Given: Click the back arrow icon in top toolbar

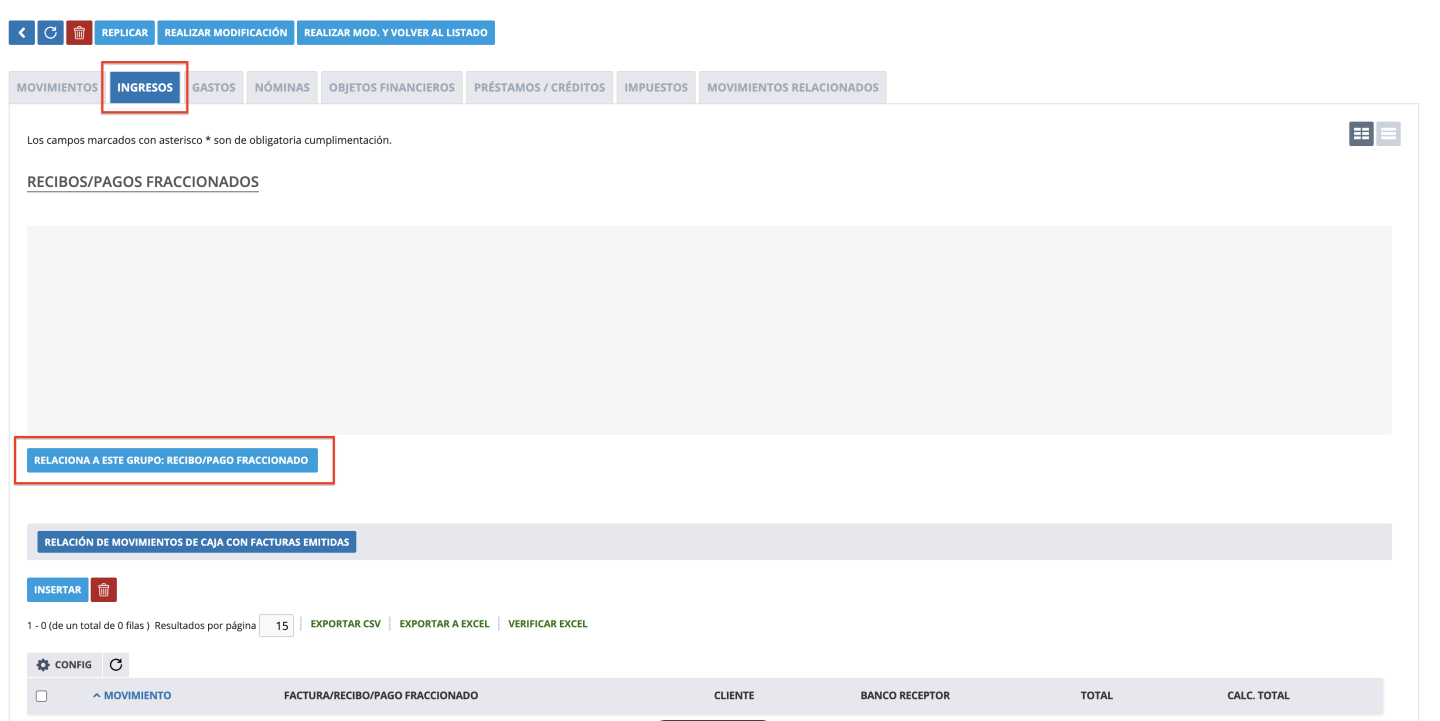Looking at the screenshot, I should click(22, 33).
